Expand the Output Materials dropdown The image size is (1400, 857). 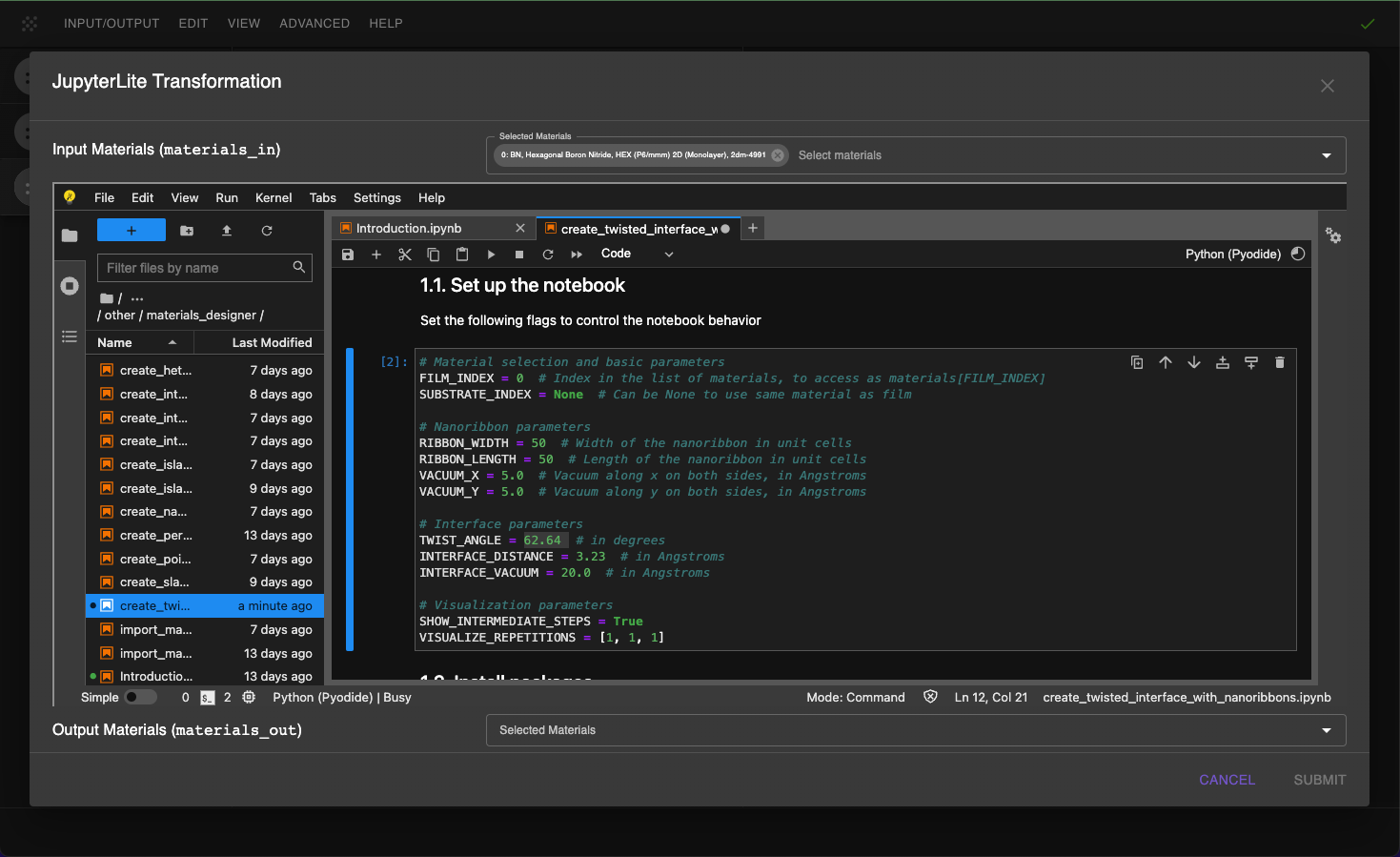click(1326, 730)
